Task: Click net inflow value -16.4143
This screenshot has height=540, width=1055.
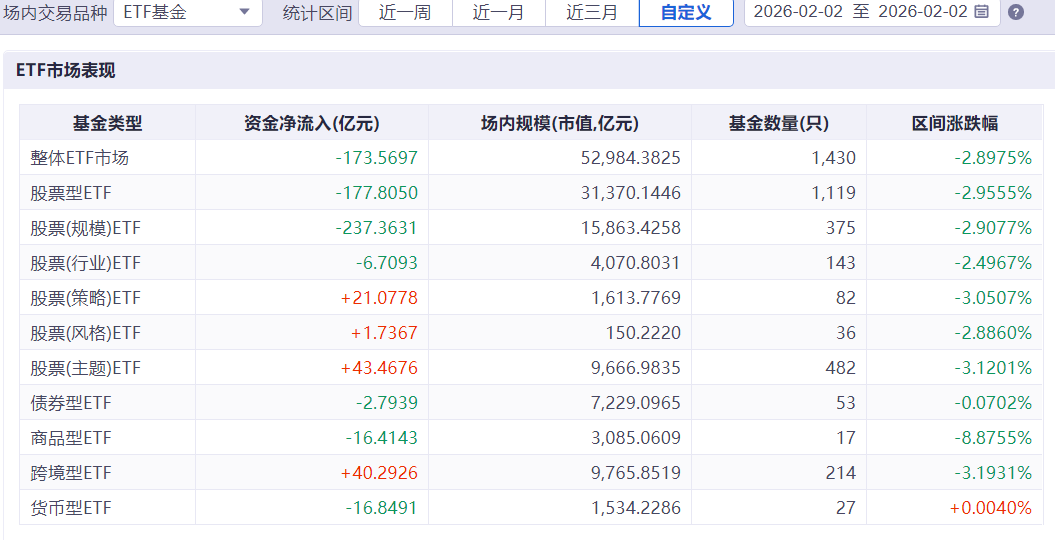Action: [x=382, y=438]
